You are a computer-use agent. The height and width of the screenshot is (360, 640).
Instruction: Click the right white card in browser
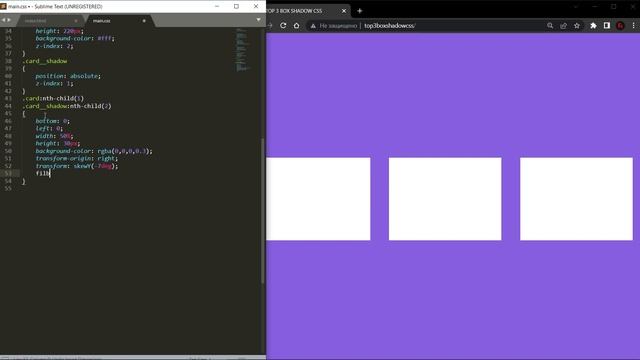(576, 199)
